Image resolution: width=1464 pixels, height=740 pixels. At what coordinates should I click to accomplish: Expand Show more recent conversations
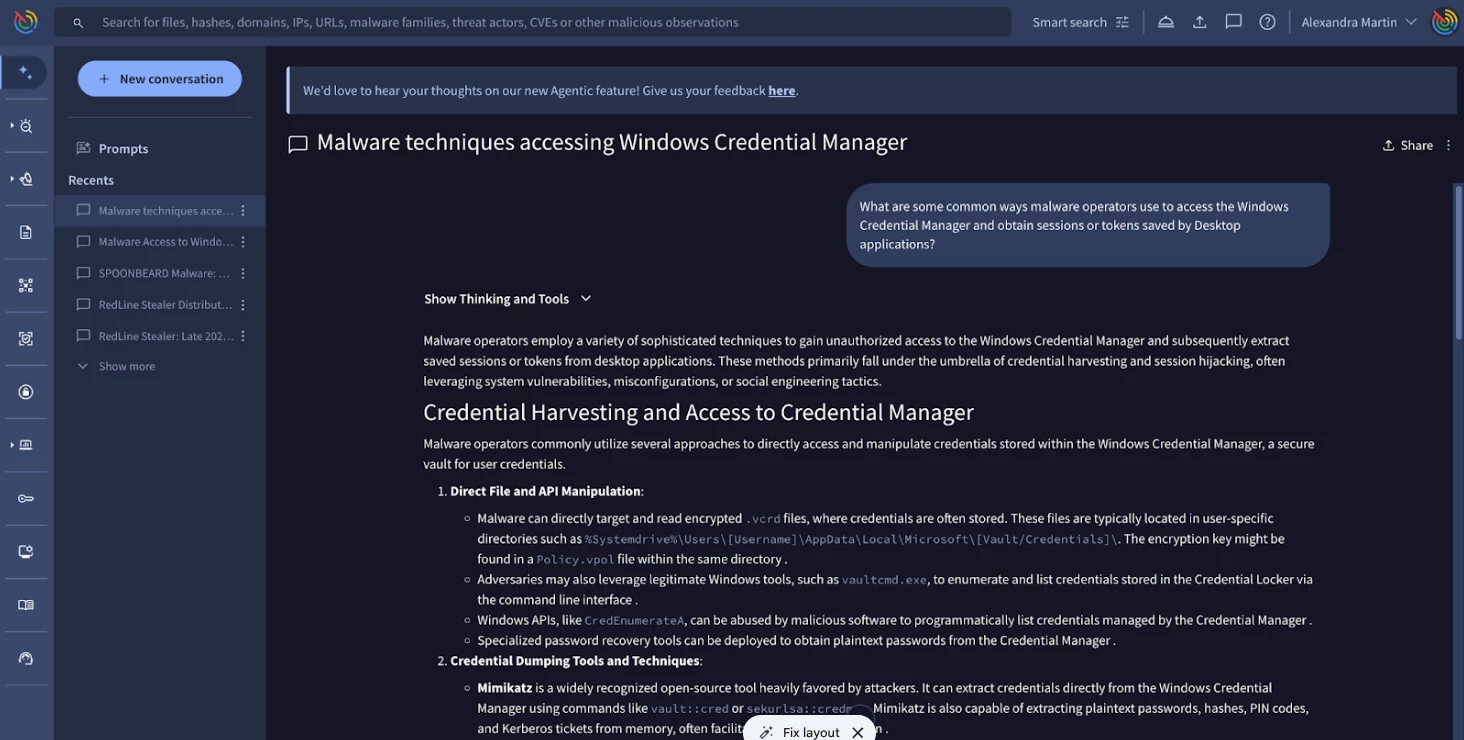(x=117, y=366)
